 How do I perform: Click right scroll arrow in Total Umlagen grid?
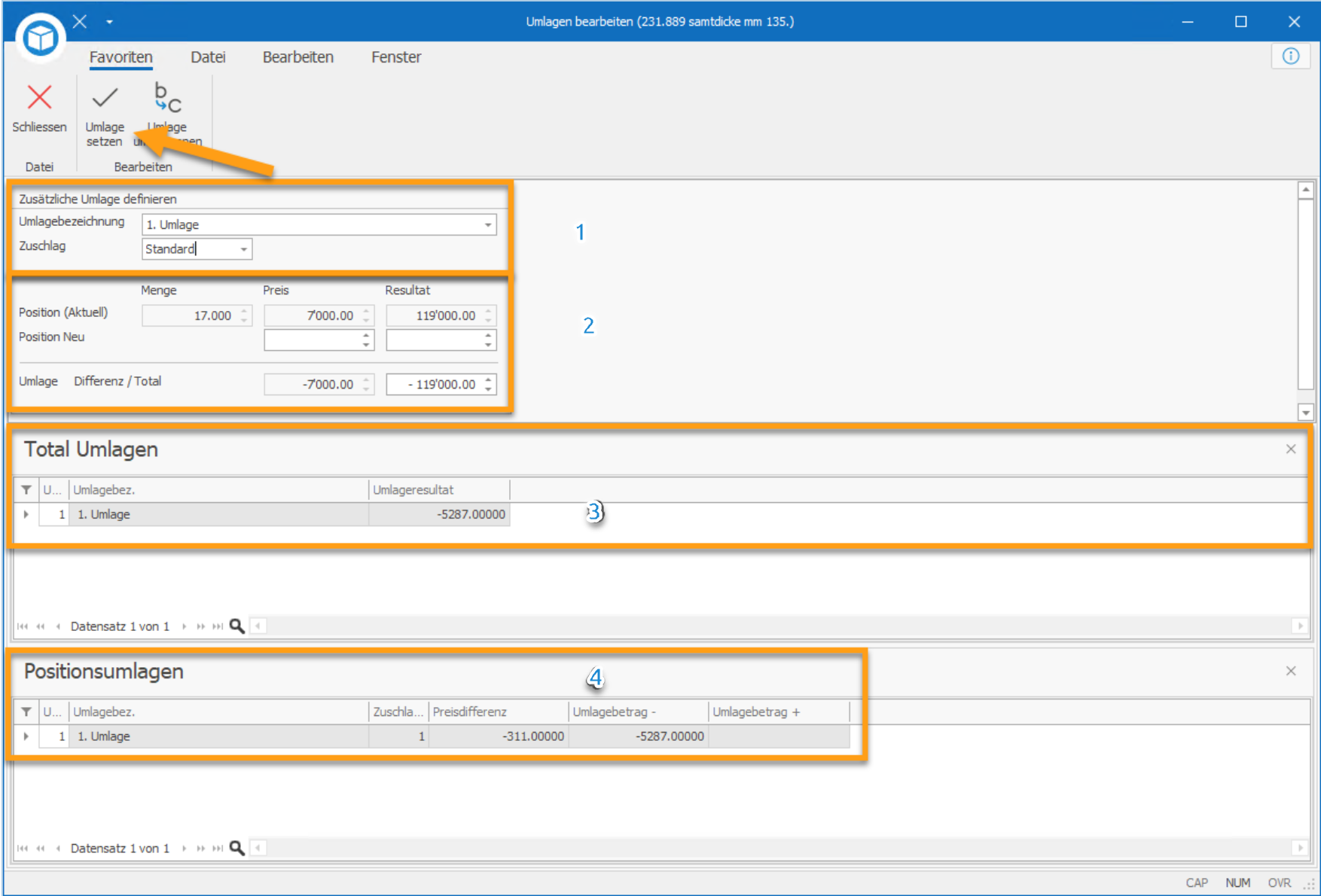pos(1300,626)
